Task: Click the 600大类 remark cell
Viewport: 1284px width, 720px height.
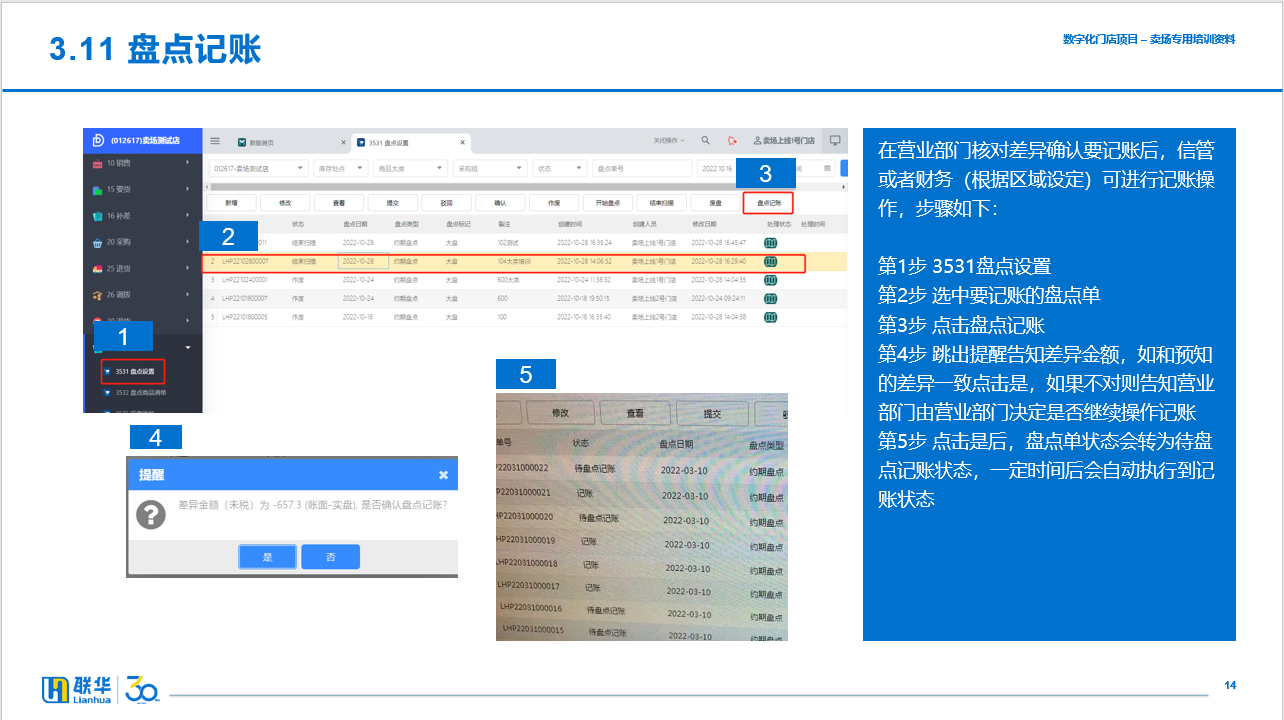Action: click(509, 280)
